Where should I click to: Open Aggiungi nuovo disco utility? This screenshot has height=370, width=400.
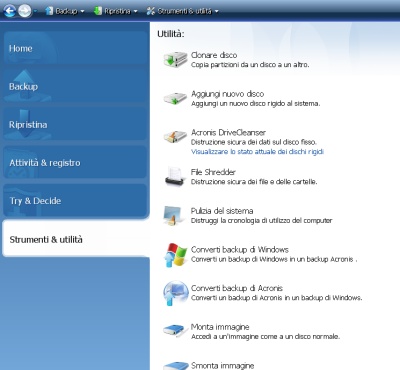pos(227,94)
